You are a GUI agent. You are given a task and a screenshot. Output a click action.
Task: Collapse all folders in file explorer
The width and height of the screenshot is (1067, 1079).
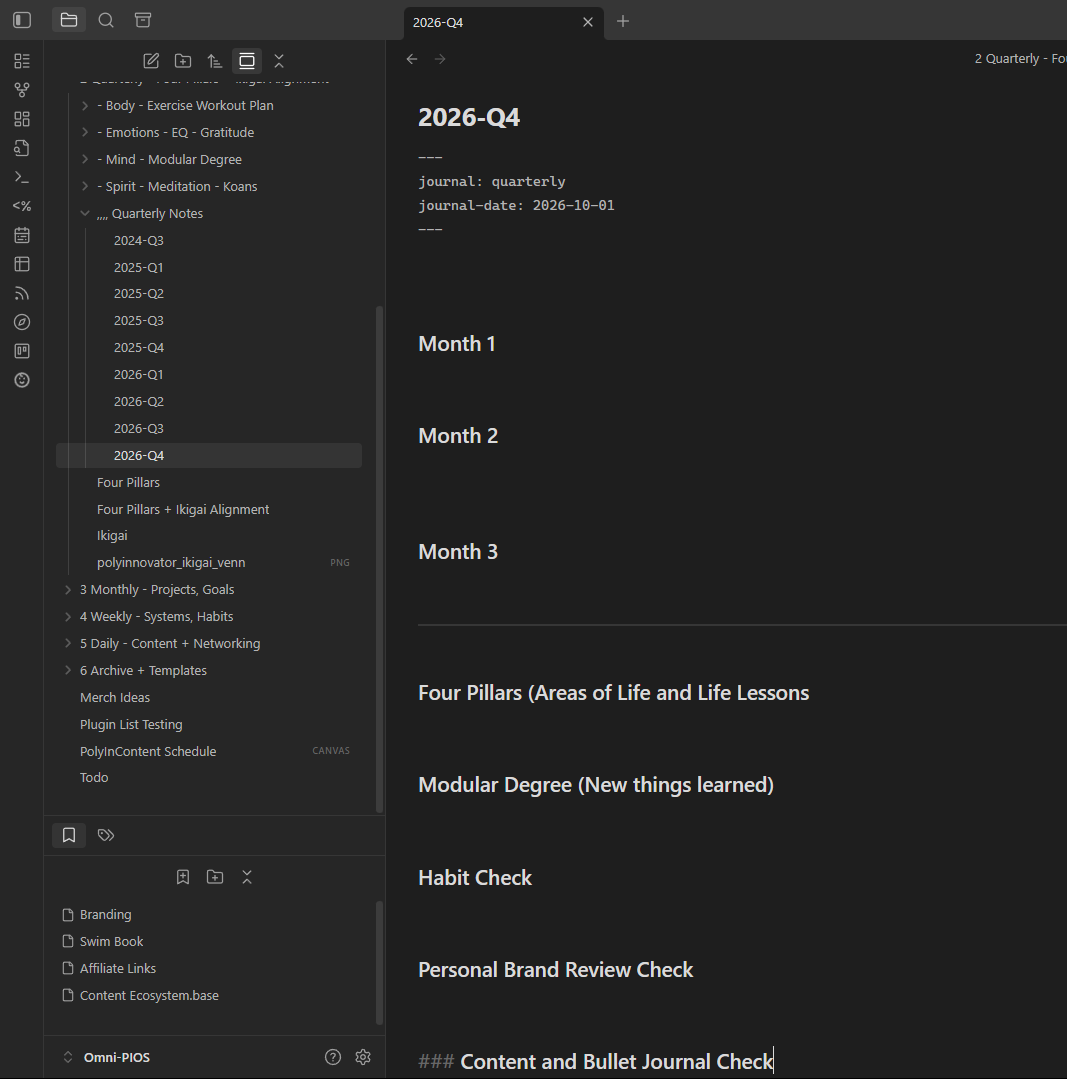coord(279,61)
